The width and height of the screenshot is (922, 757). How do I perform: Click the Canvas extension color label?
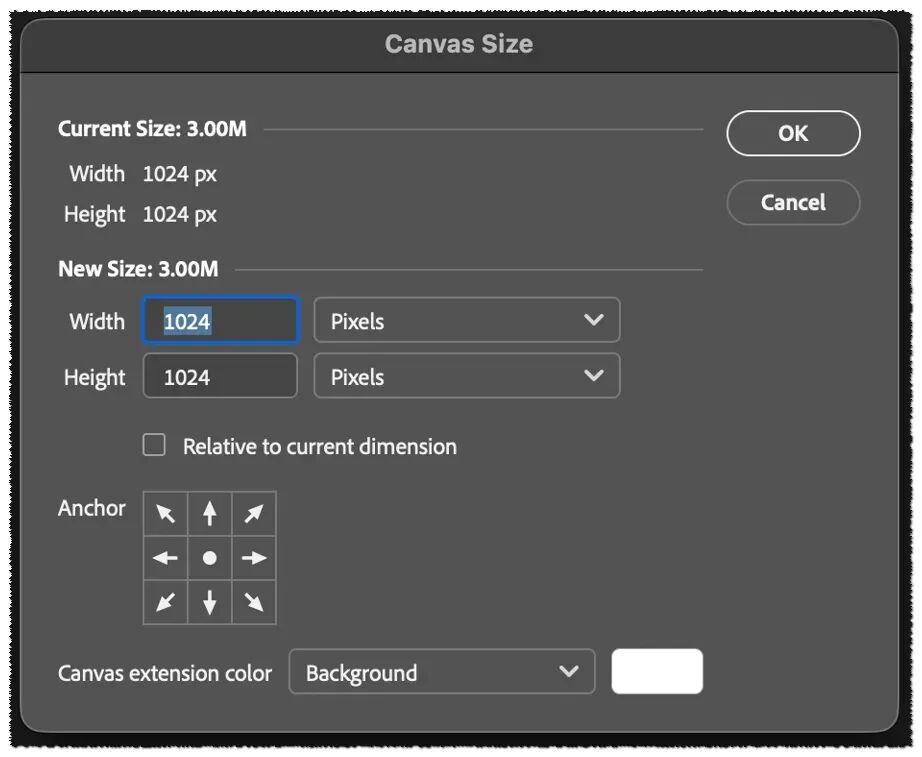(165, 673)
